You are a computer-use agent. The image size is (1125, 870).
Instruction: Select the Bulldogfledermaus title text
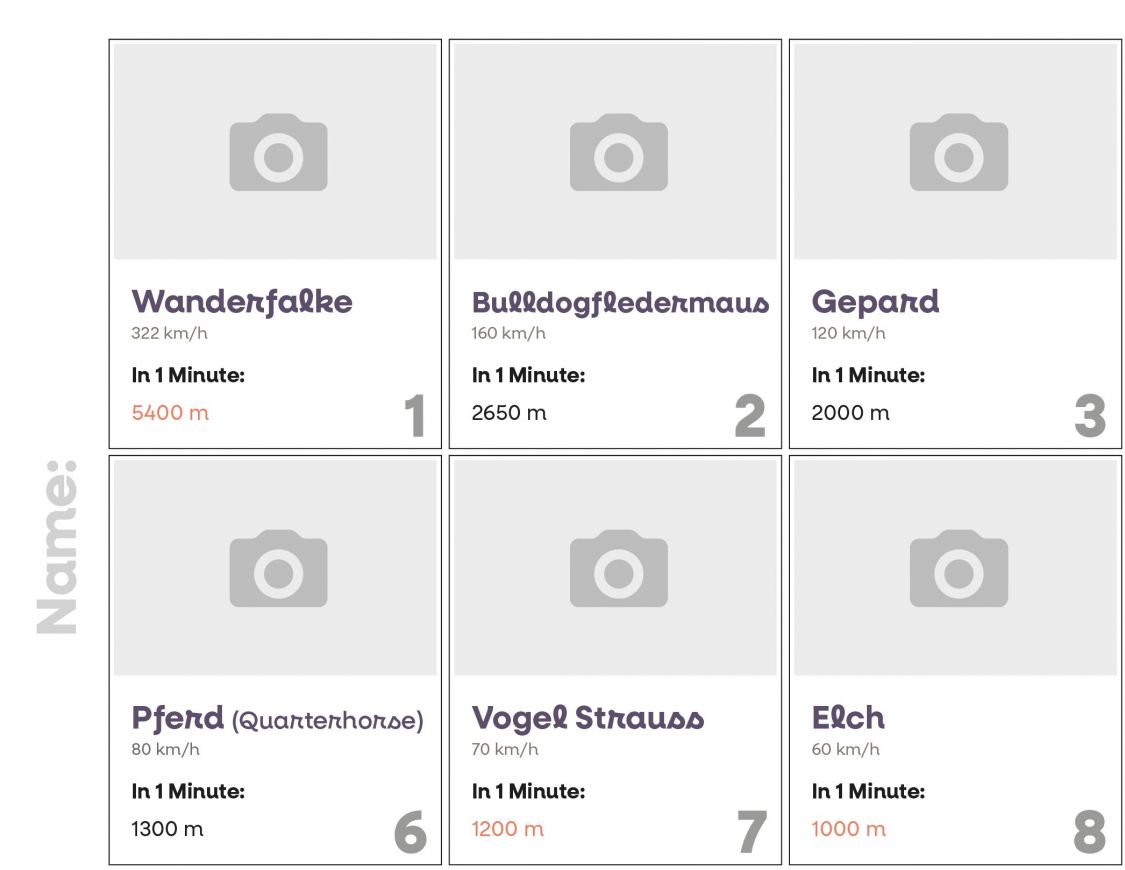[x=620, y=301]
